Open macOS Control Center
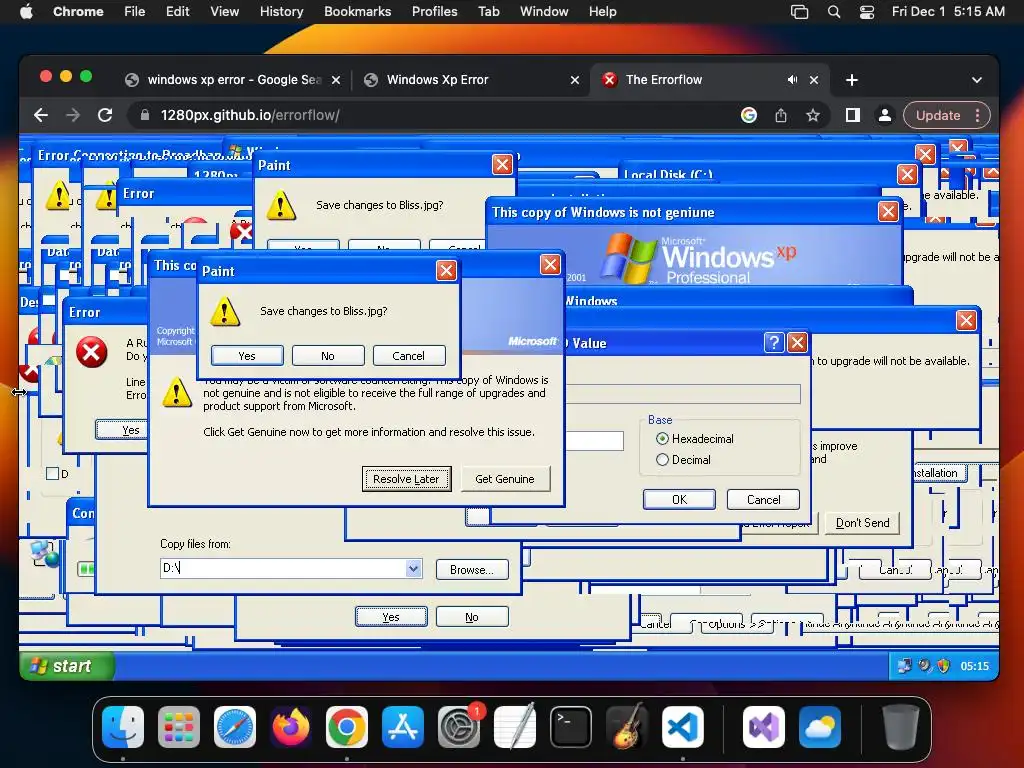Image resolution: width=1024 pixels, height=768 pixels. [x=867, y=12]
